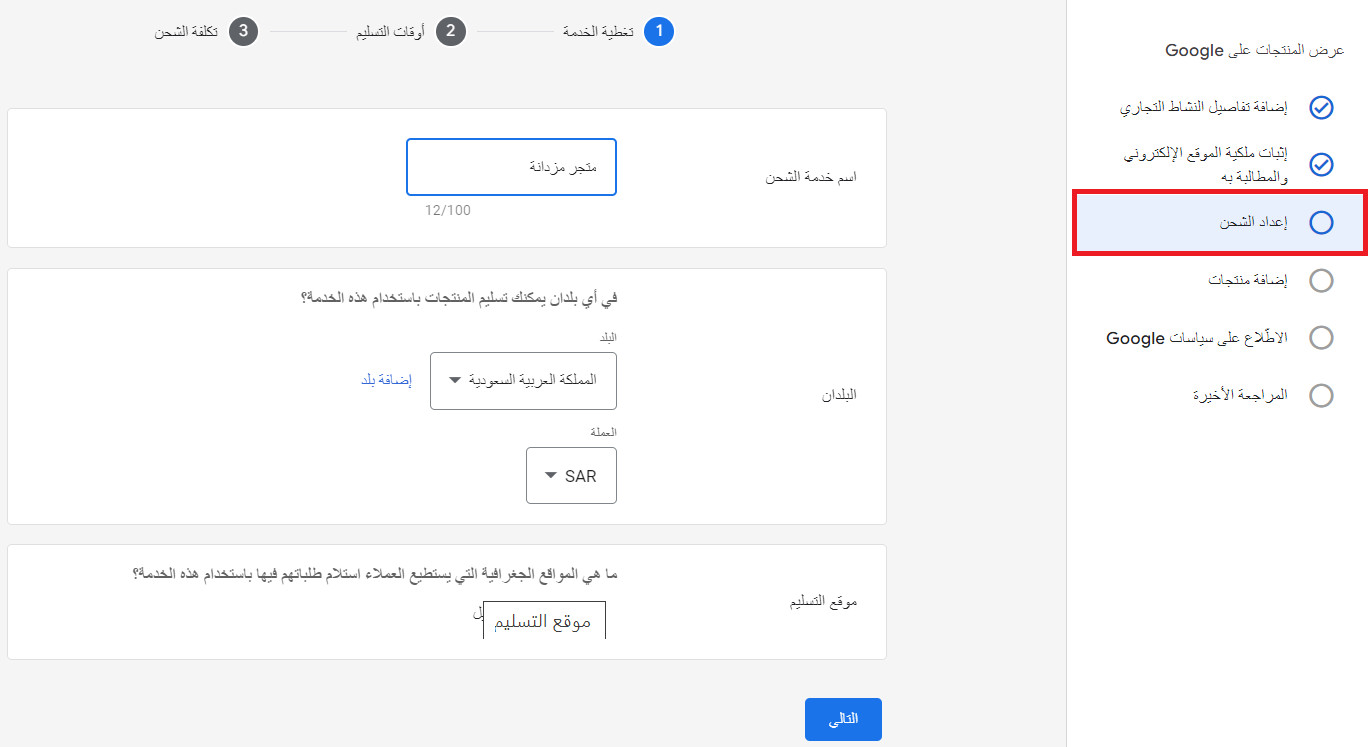
Task: Select the إضافة منتجات step circle
Action: 1321,281
